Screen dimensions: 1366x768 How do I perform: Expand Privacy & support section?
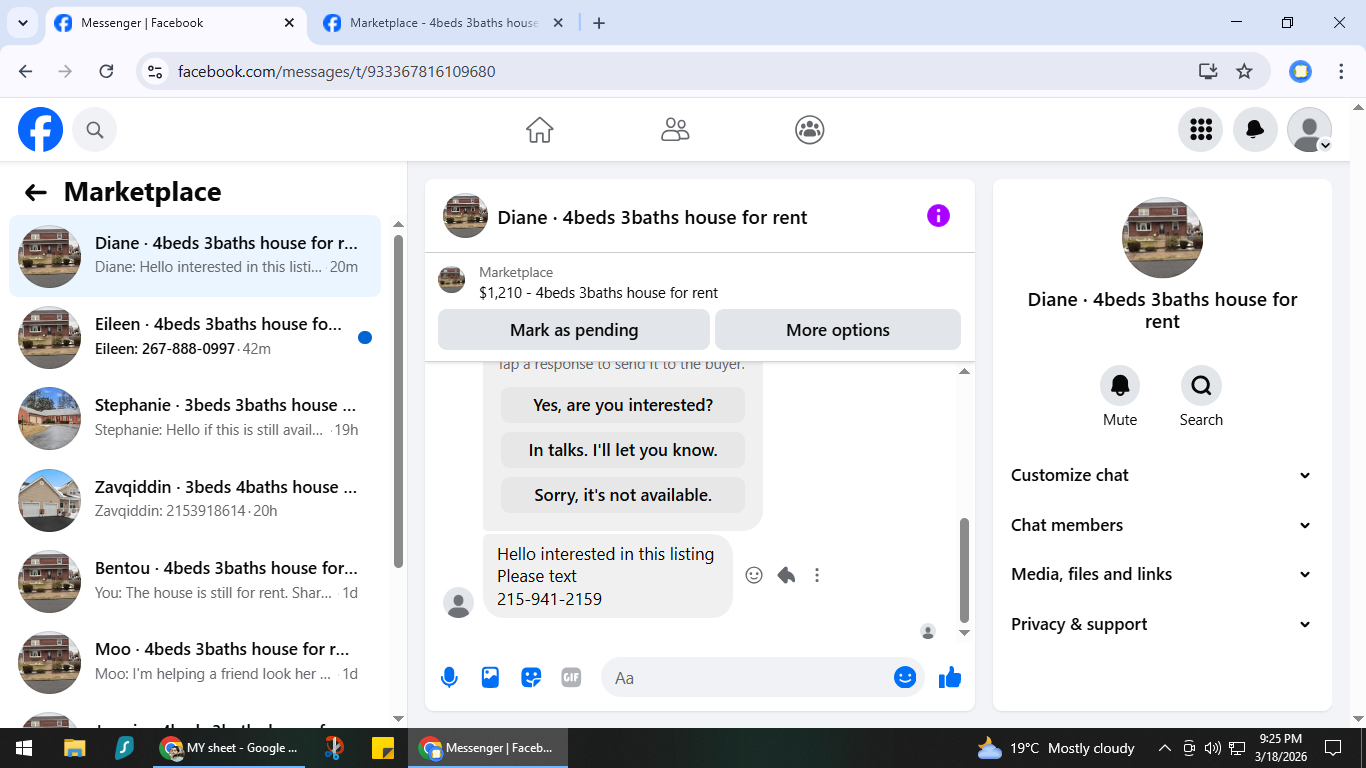[1162, 624]
